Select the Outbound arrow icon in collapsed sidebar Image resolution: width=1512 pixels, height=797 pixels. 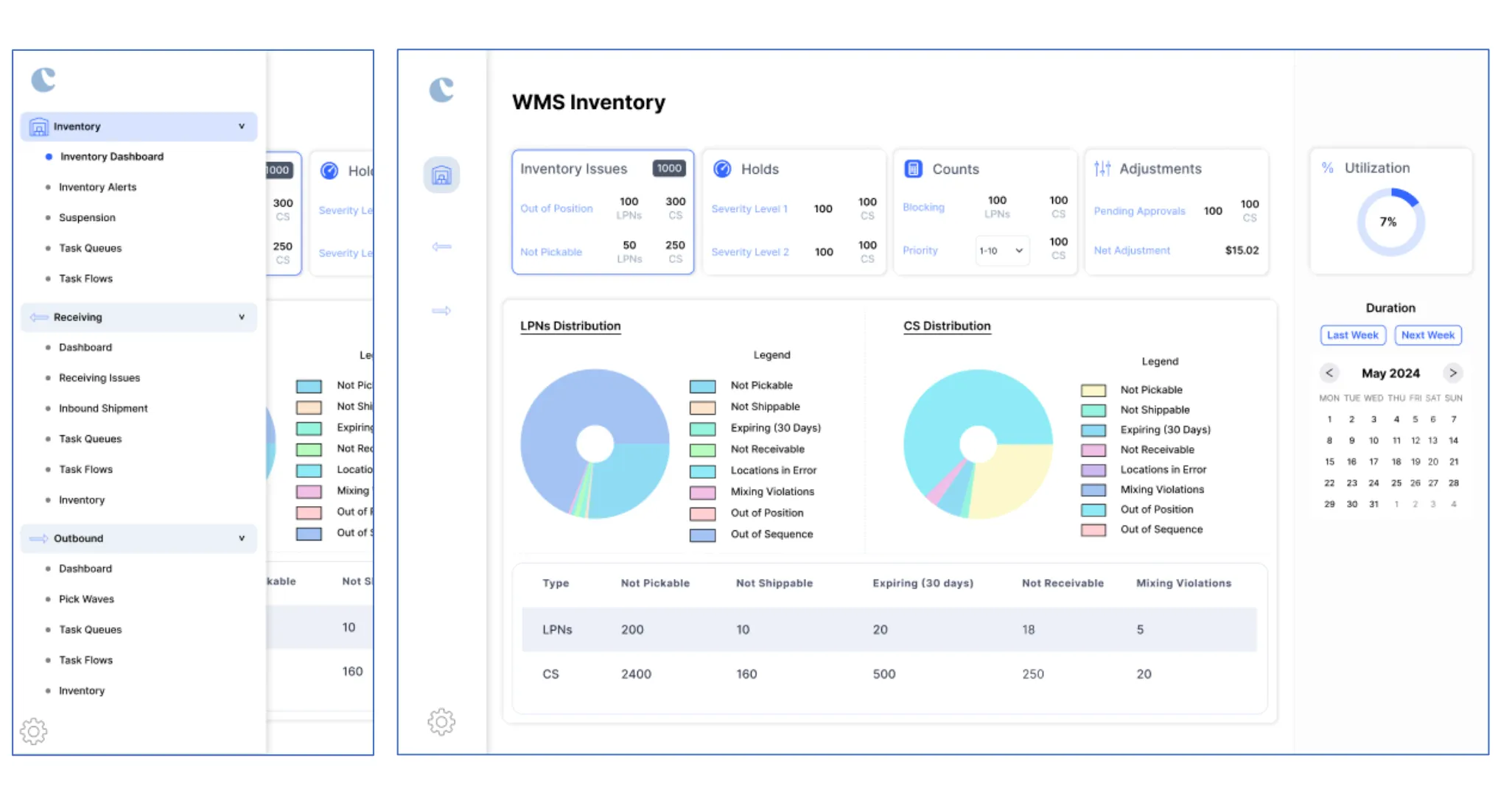[x=441, y=310]
